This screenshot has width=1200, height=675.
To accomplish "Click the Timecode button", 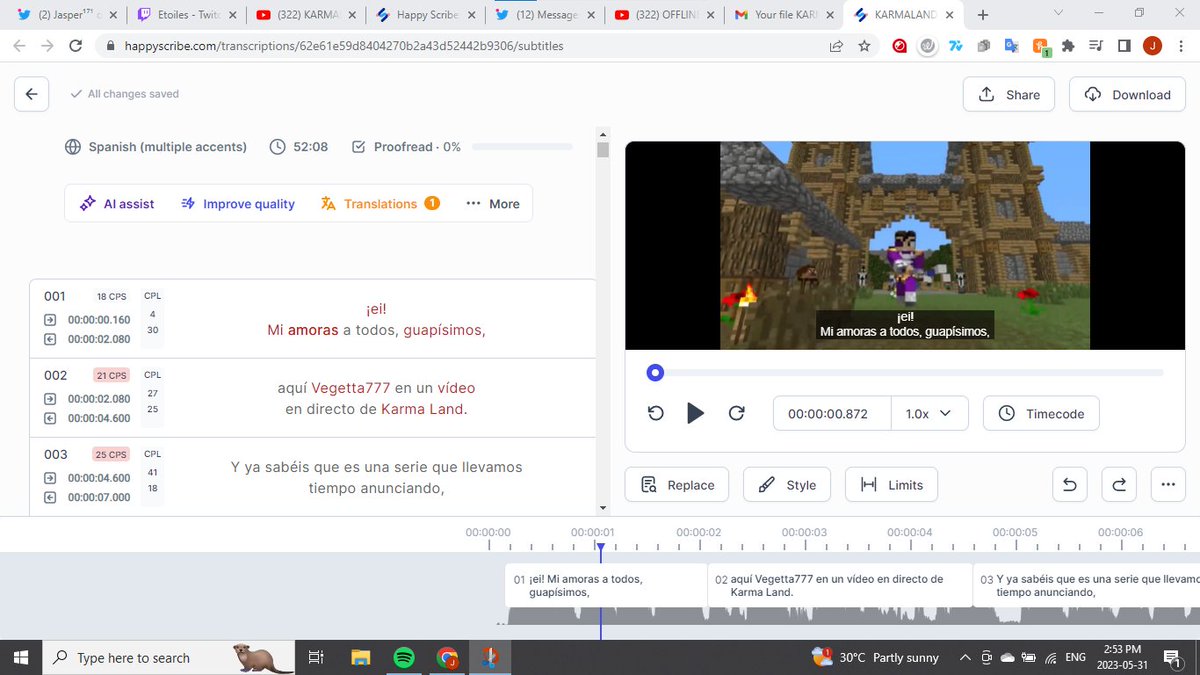I will click(1041, 413).
